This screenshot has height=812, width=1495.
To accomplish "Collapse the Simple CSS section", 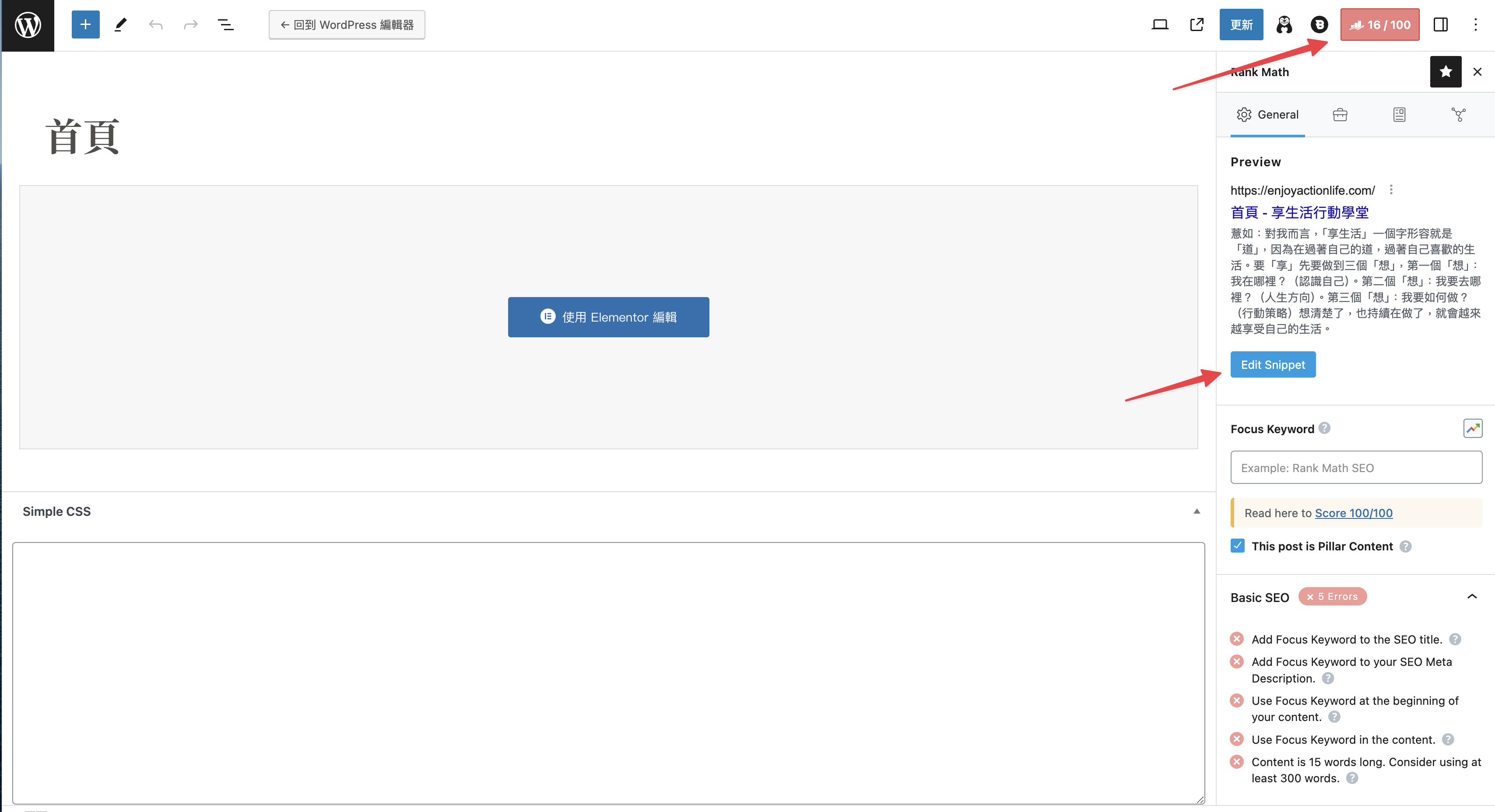I will pyautogui.click(x=1196, y=510).
